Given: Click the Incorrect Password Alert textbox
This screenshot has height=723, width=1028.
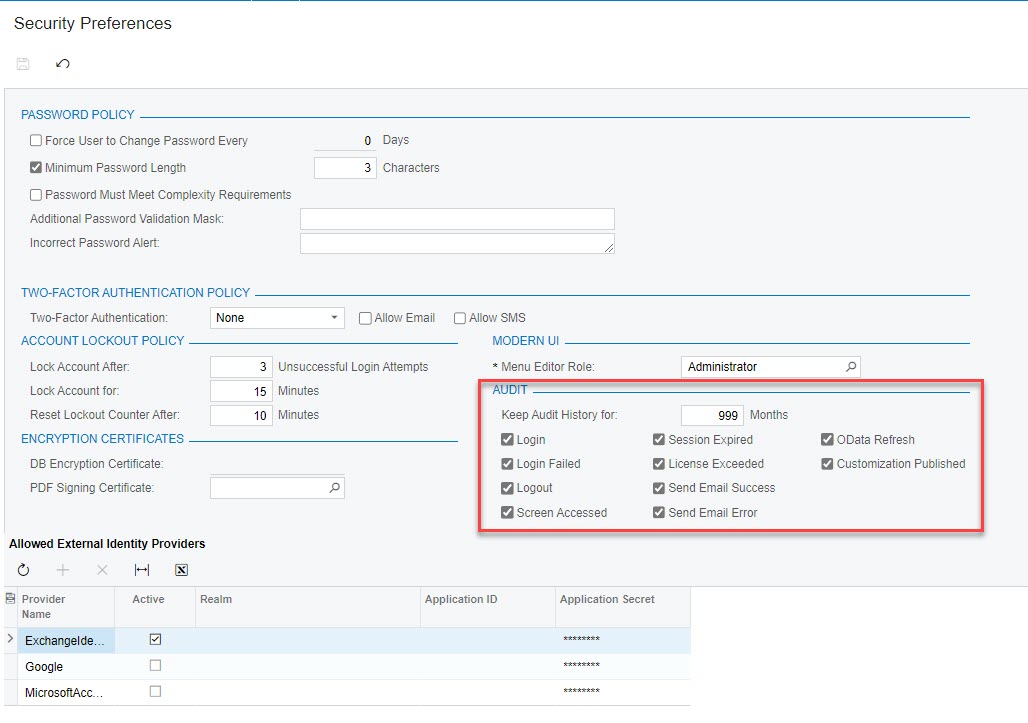Looking at the screenshot, I should coord(457,243).
